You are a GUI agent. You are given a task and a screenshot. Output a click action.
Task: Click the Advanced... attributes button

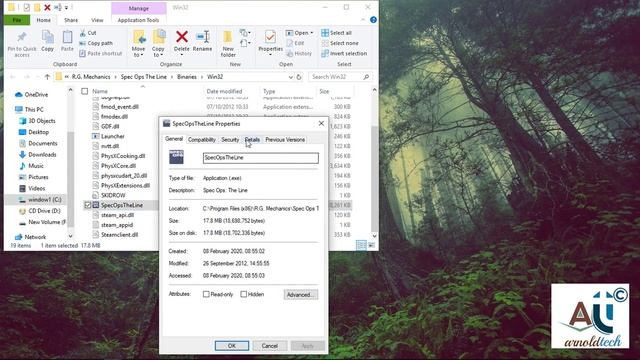(x=300, y=295)
